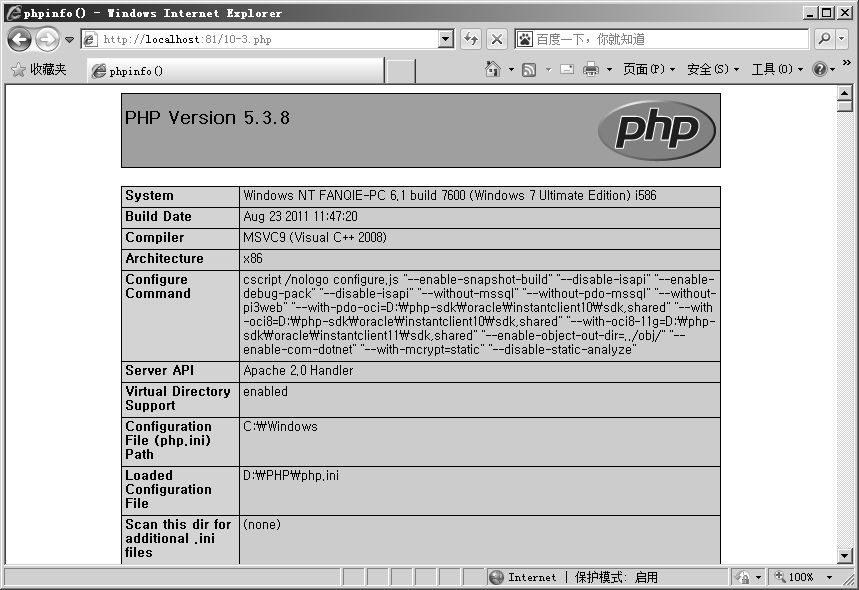Click the Apache 2.0 Handler value
The width and height of the screenshot is (859, 590).
pyautogui.click(x=298, y=370)
